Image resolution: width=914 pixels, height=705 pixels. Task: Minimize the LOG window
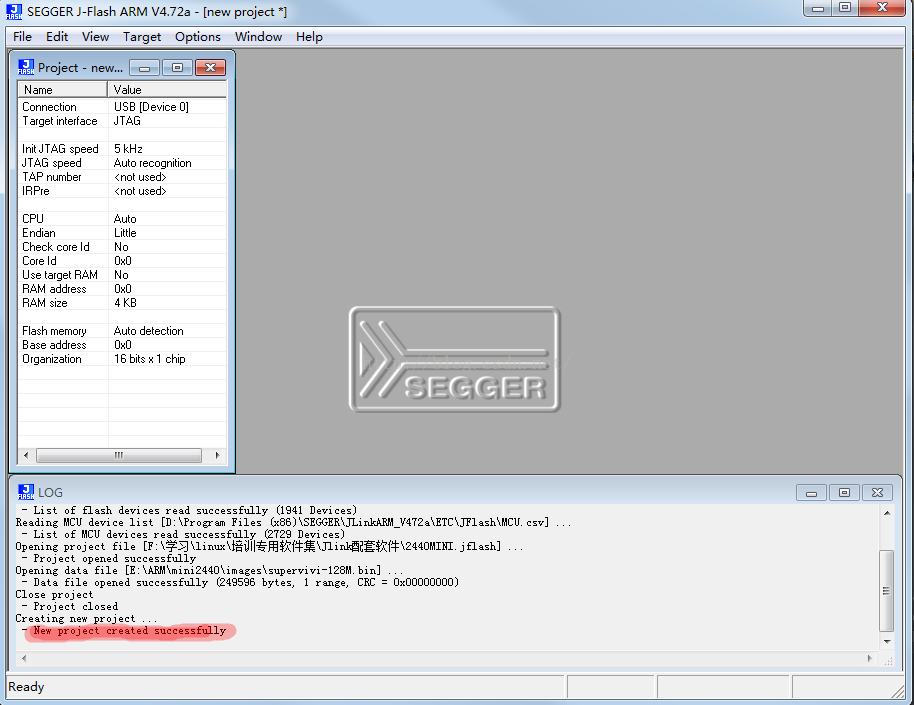811,493
